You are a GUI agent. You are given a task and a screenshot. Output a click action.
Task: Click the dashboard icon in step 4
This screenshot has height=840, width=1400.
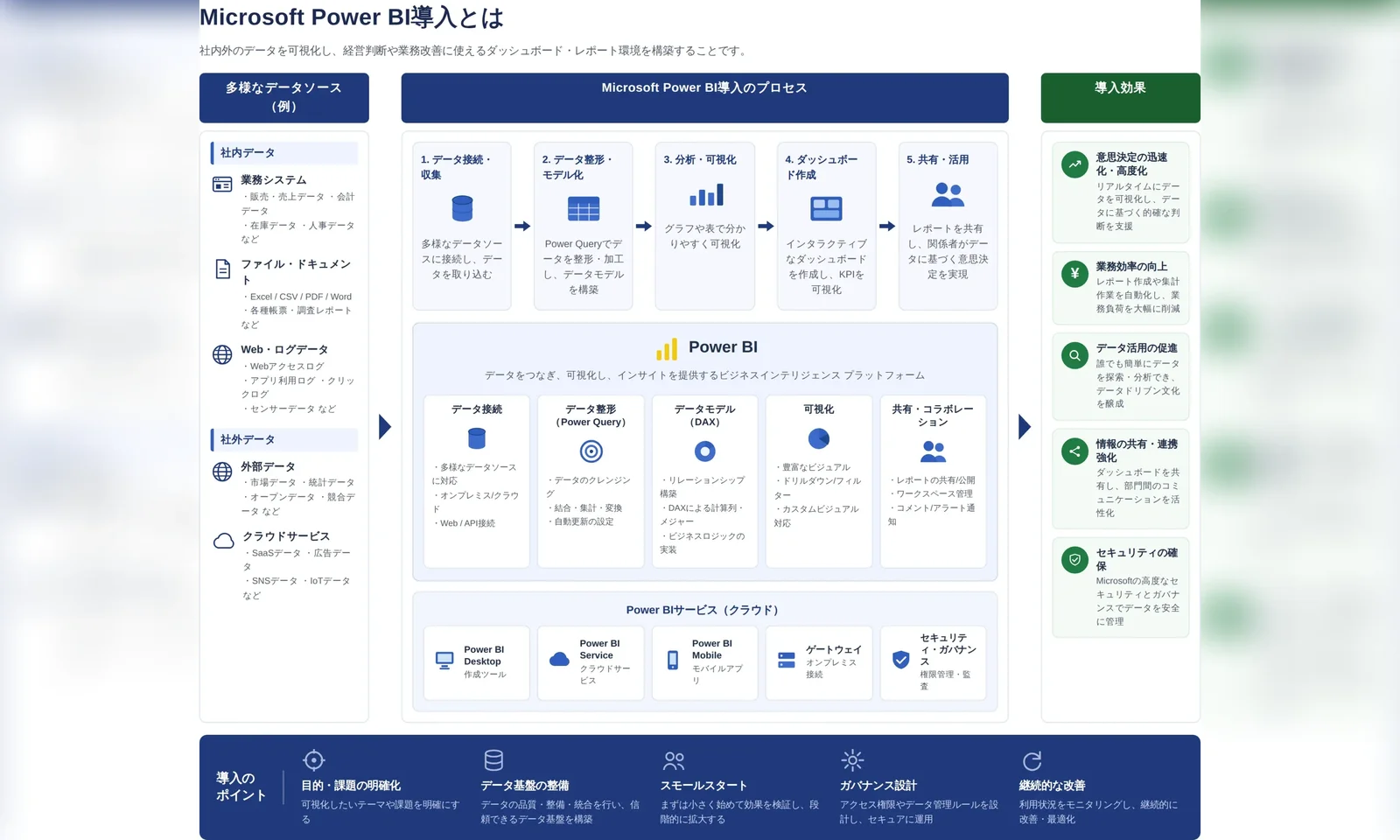826,209
